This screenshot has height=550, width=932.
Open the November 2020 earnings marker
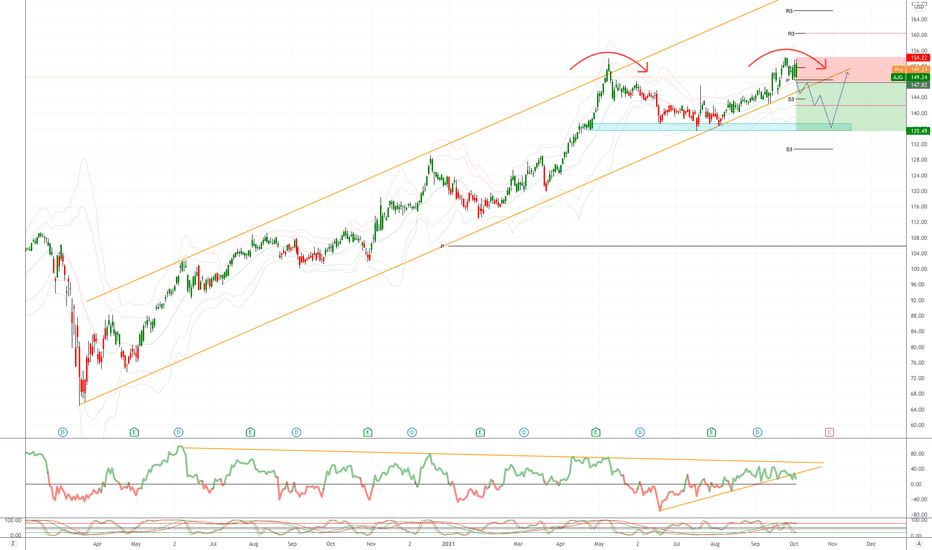tap(368, 432)
